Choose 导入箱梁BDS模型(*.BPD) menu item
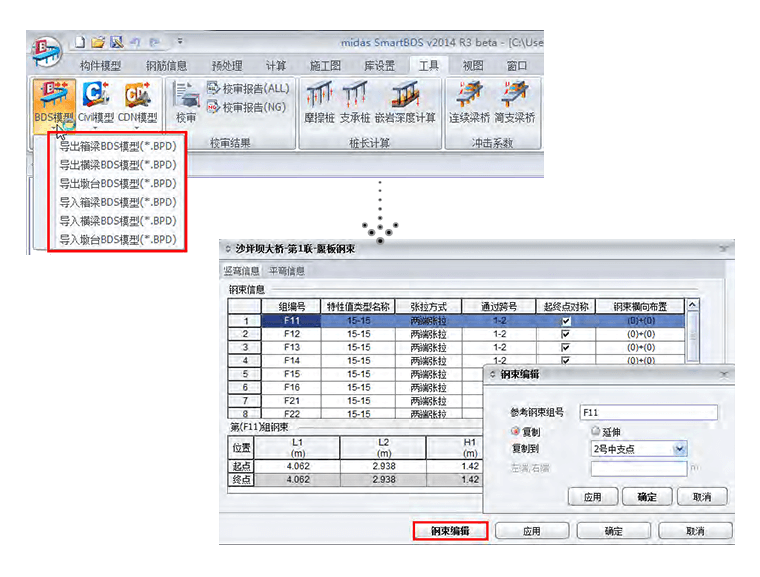This screenshot has height=577, width=760. coord(117,202)
